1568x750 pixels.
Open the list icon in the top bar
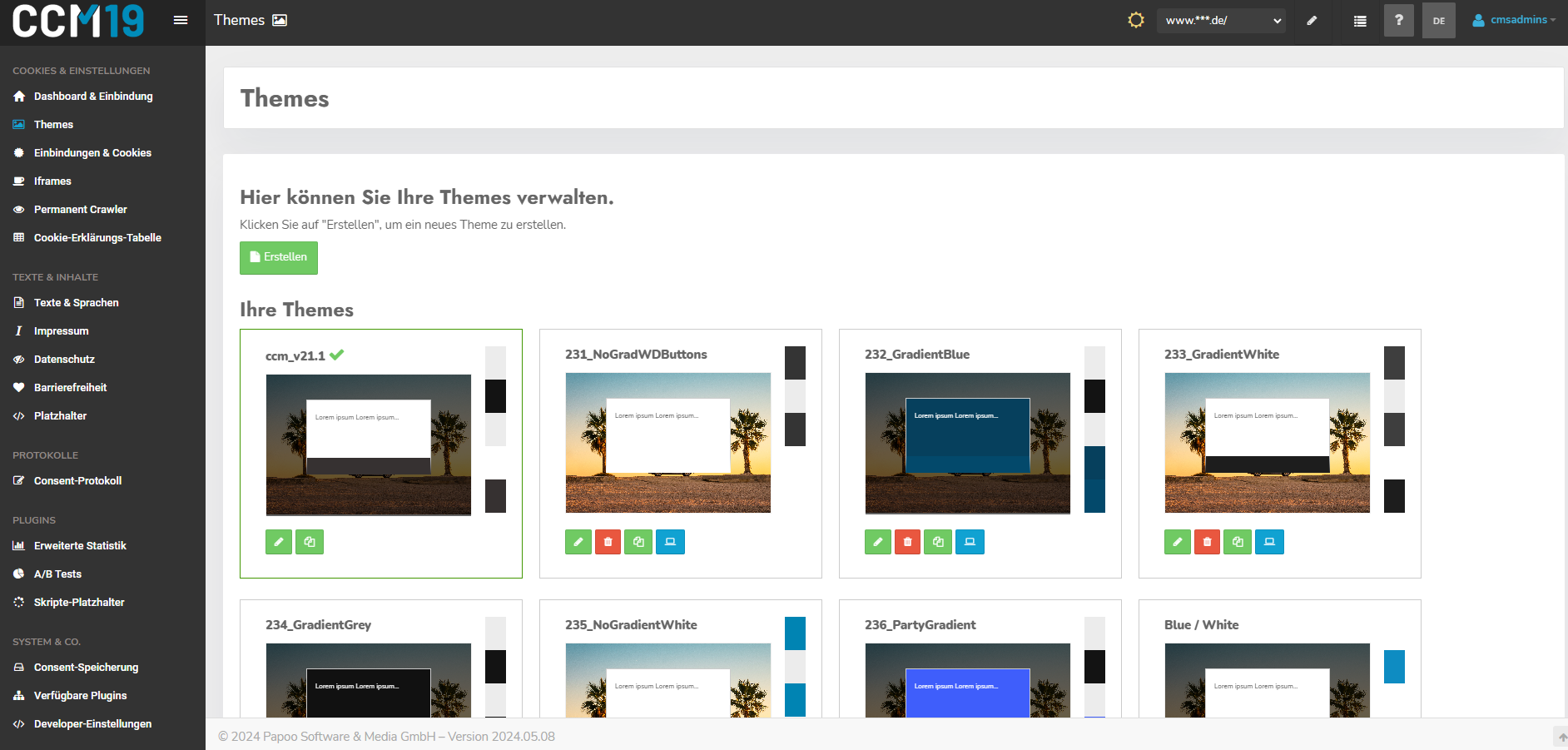pyautogui.click(x=1360, y=21)
